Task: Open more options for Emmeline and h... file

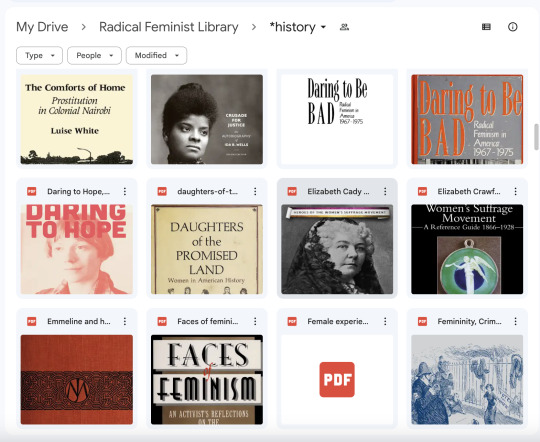Action: pos(125,322)
